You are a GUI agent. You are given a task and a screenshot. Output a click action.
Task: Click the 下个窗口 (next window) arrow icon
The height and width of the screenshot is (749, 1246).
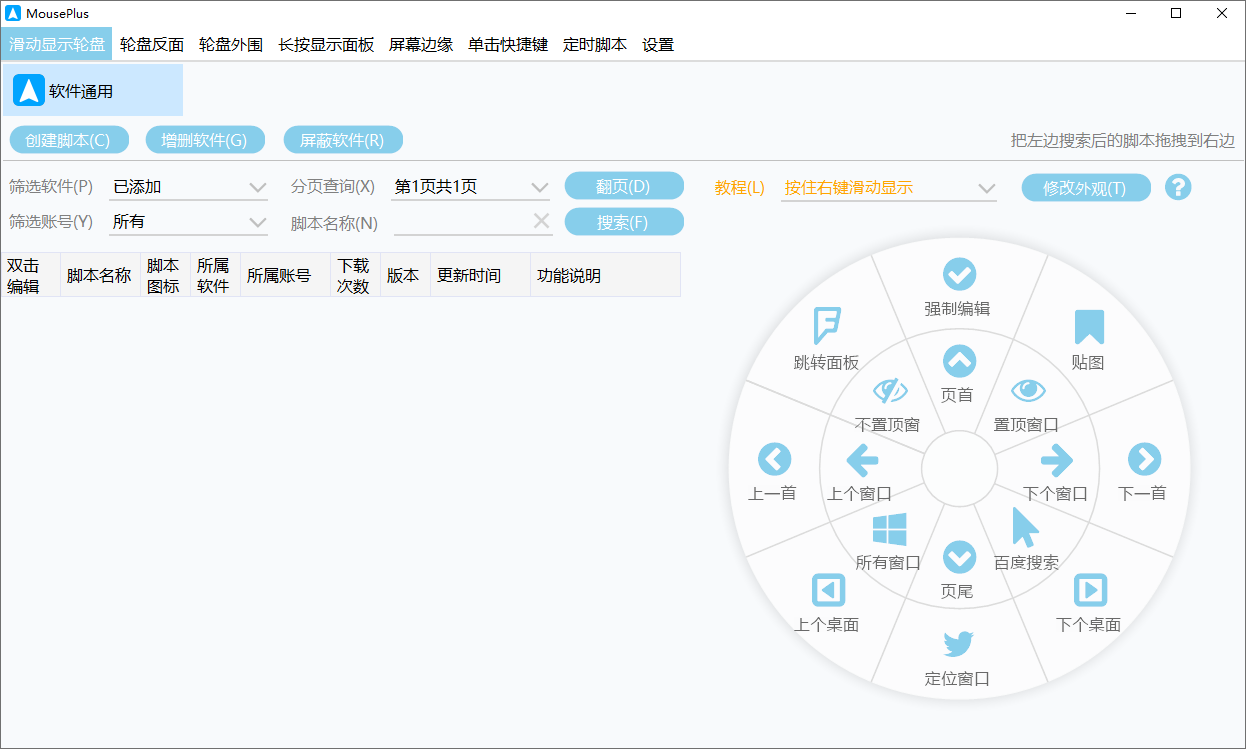(1057, 459)
